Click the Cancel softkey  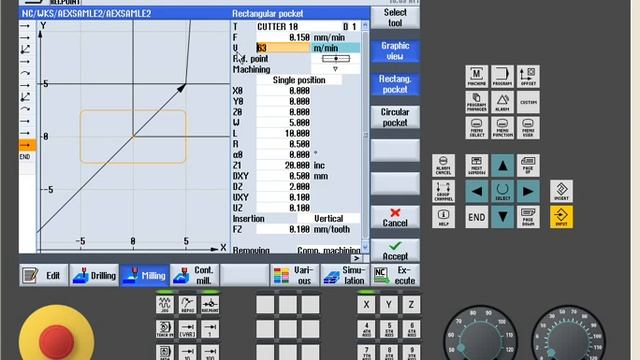[395, 217]
